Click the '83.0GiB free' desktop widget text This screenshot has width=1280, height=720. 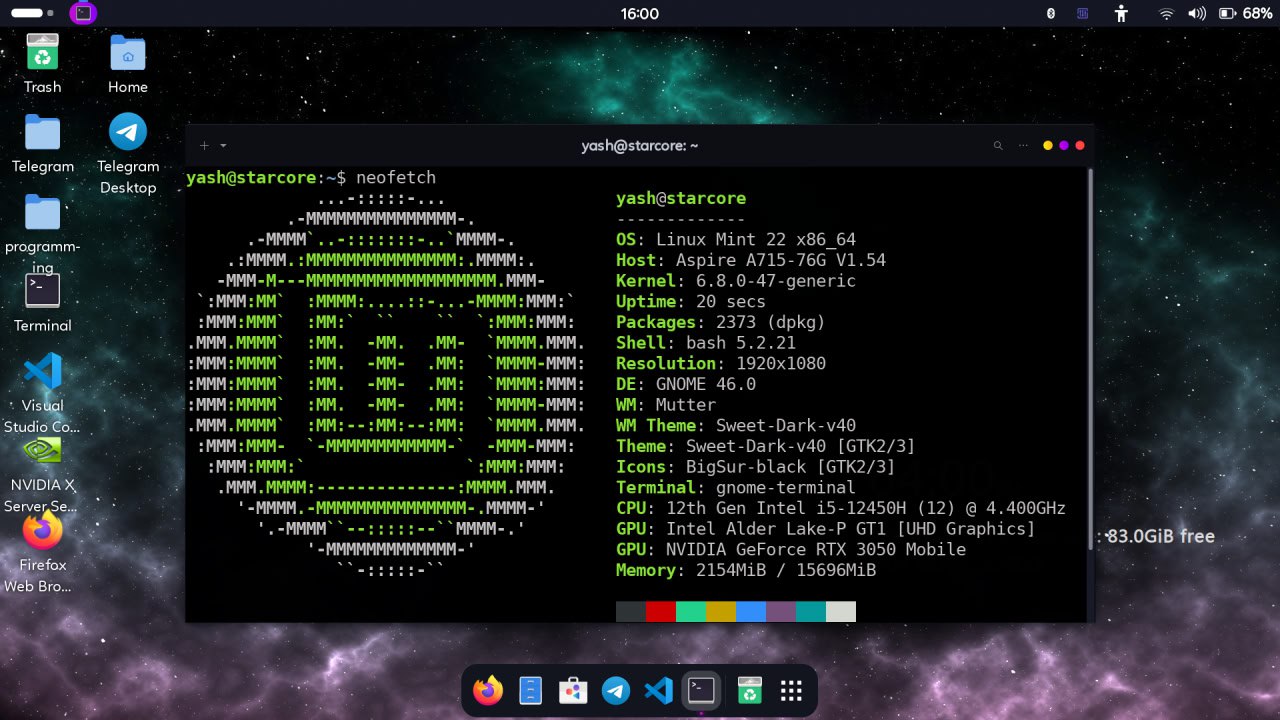click(x=1160, y=537)
